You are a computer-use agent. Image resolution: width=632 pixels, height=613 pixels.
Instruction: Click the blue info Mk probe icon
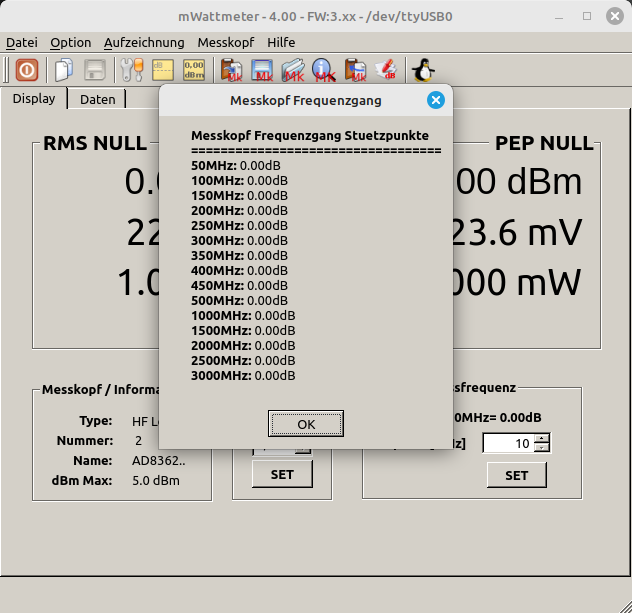coord(323,71)
